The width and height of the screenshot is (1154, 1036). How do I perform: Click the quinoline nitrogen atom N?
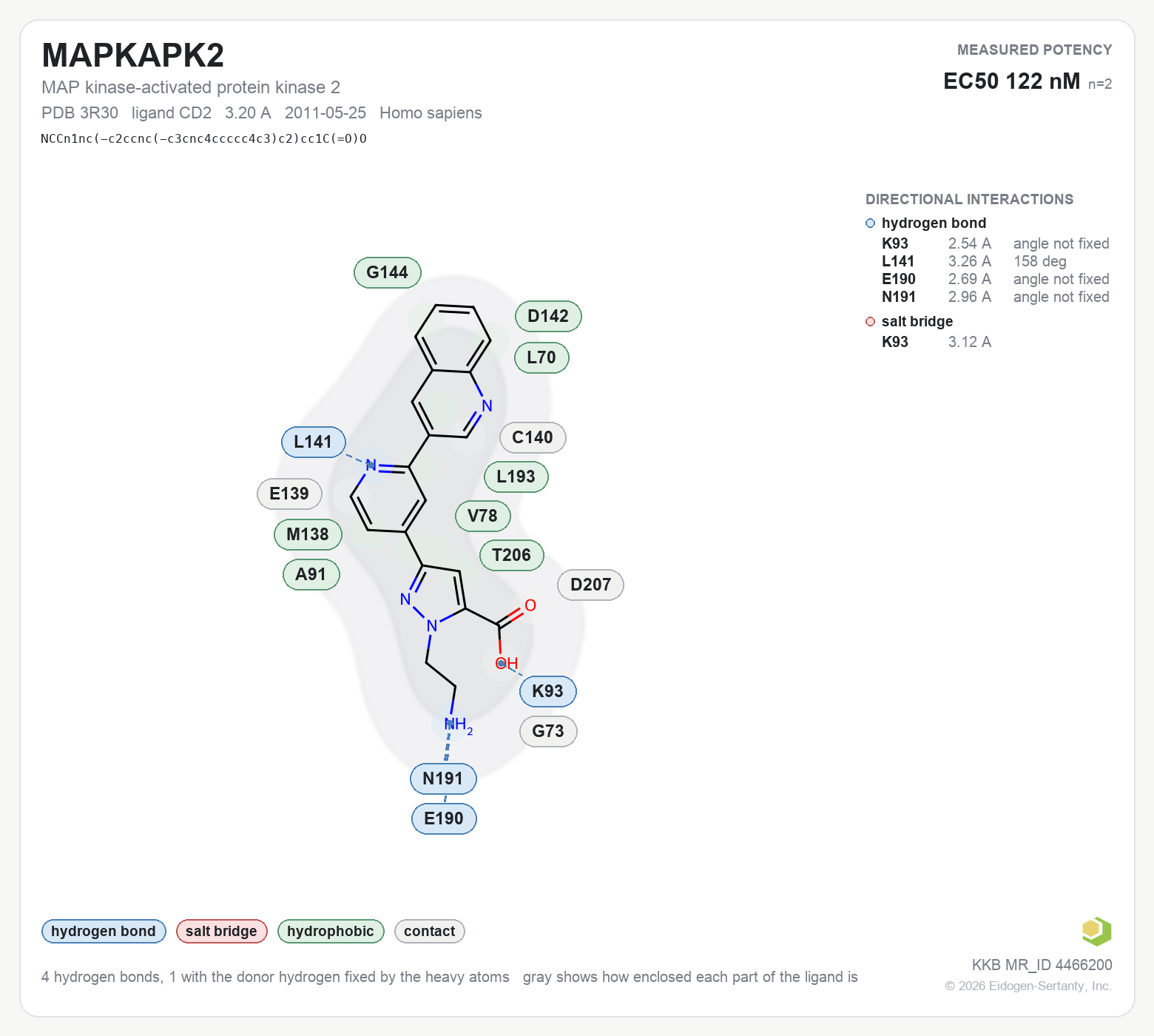pos(487,406)
